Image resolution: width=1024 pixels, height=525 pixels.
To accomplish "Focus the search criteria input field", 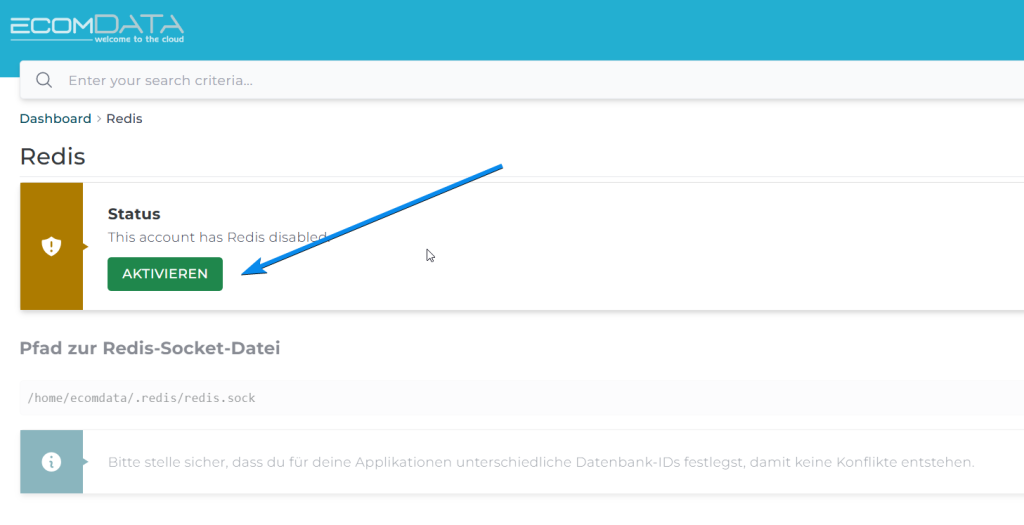I will tap(400, 80).
